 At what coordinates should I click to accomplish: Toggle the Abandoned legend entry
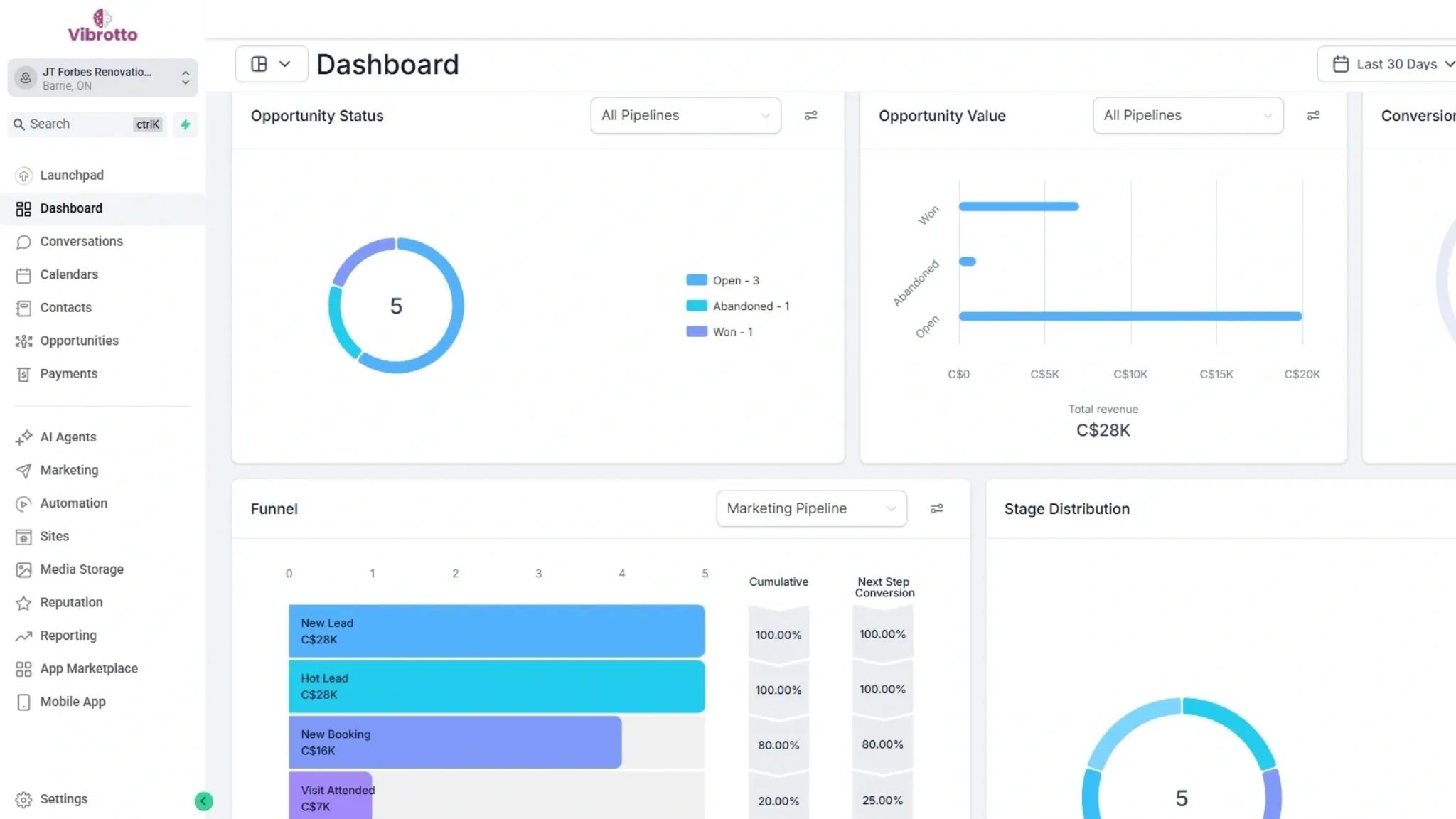coord(739,306)
